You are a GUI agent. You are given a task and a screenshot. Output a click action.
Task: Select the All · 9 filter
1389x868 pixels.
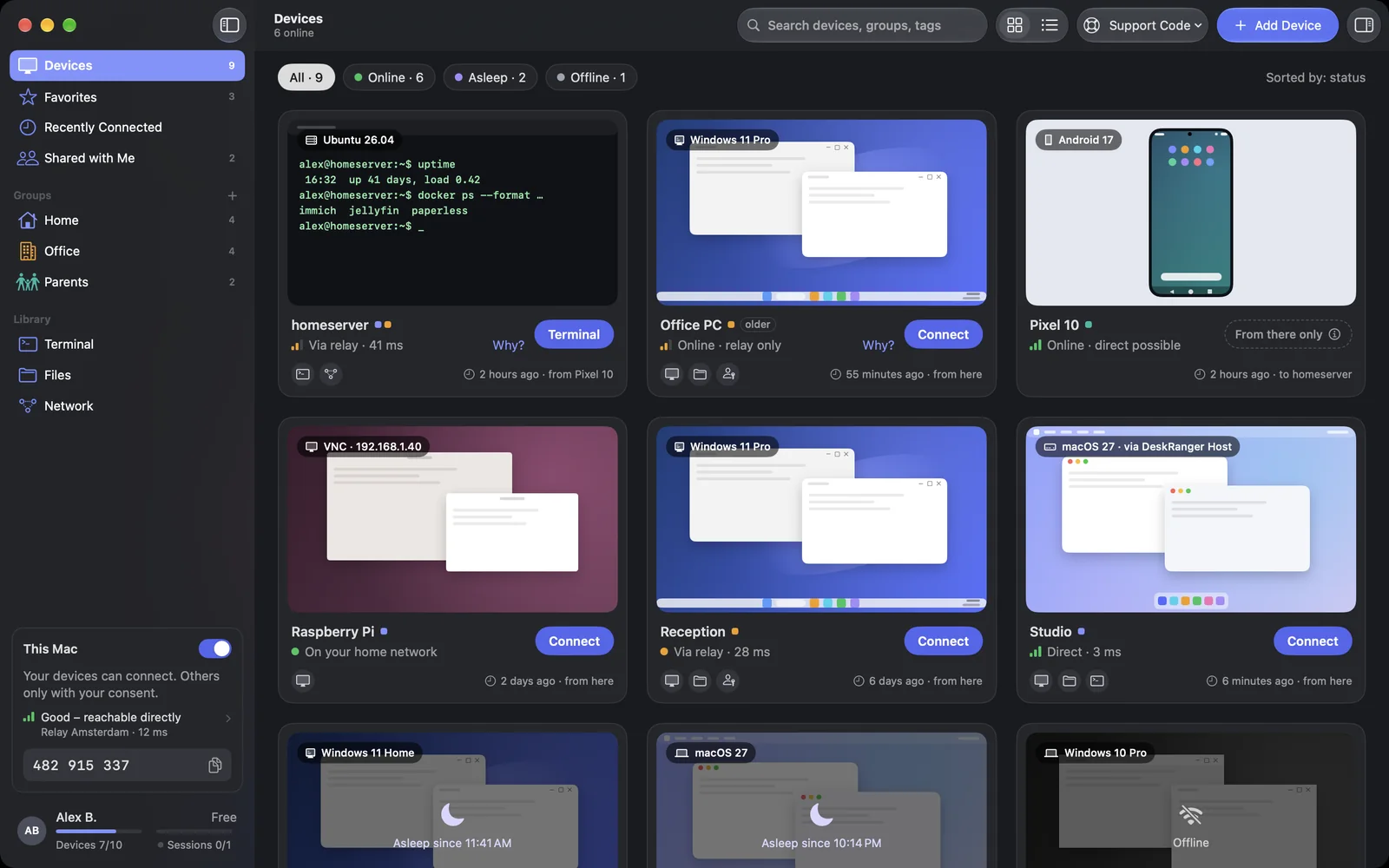click(x=306, y=77)
